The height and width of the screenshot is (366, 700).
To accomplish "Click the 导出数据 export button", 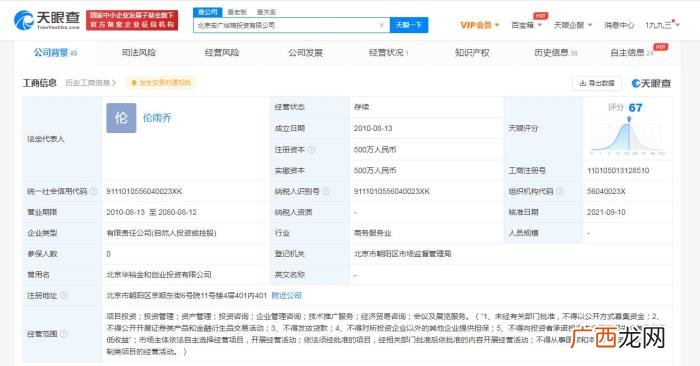I will coord(597,83).
